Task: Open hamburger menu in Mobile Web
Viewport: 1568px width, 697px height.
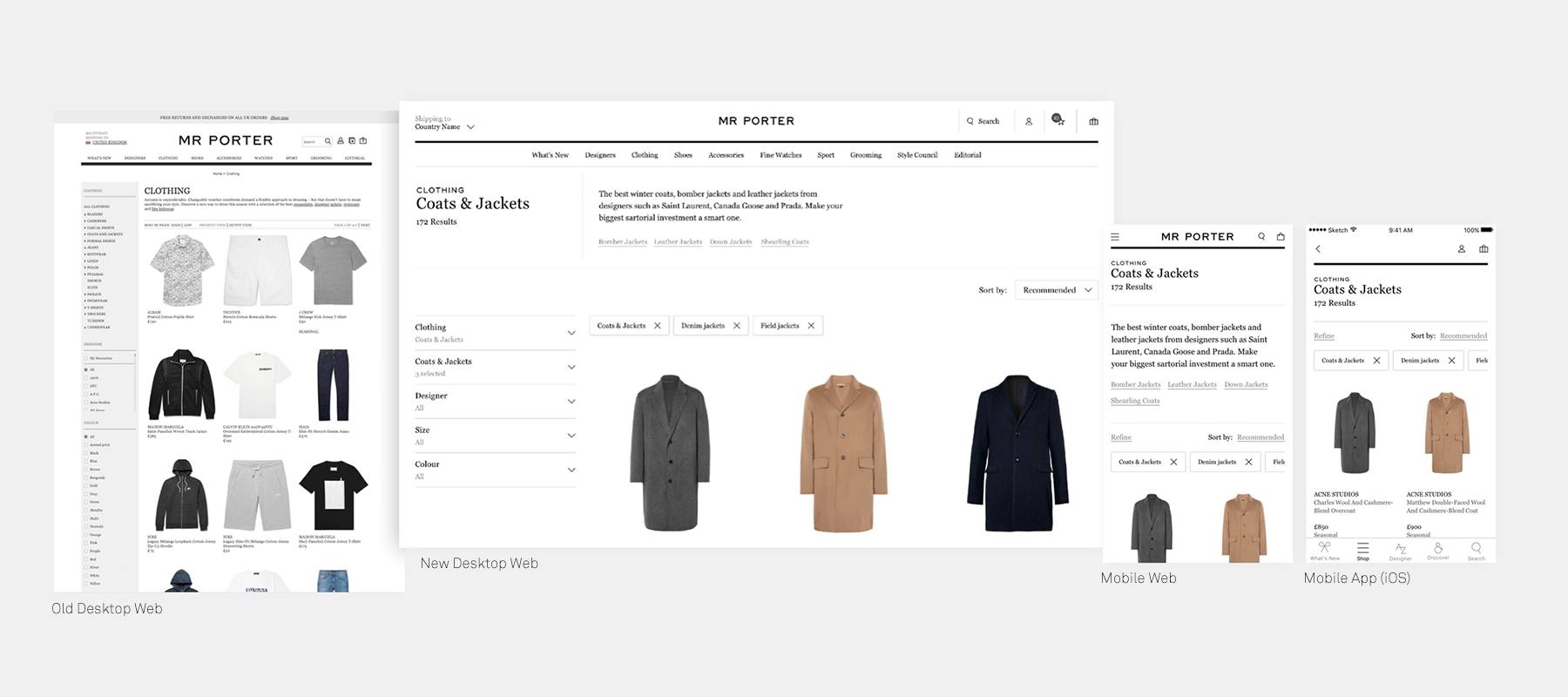Action: 1115,236
